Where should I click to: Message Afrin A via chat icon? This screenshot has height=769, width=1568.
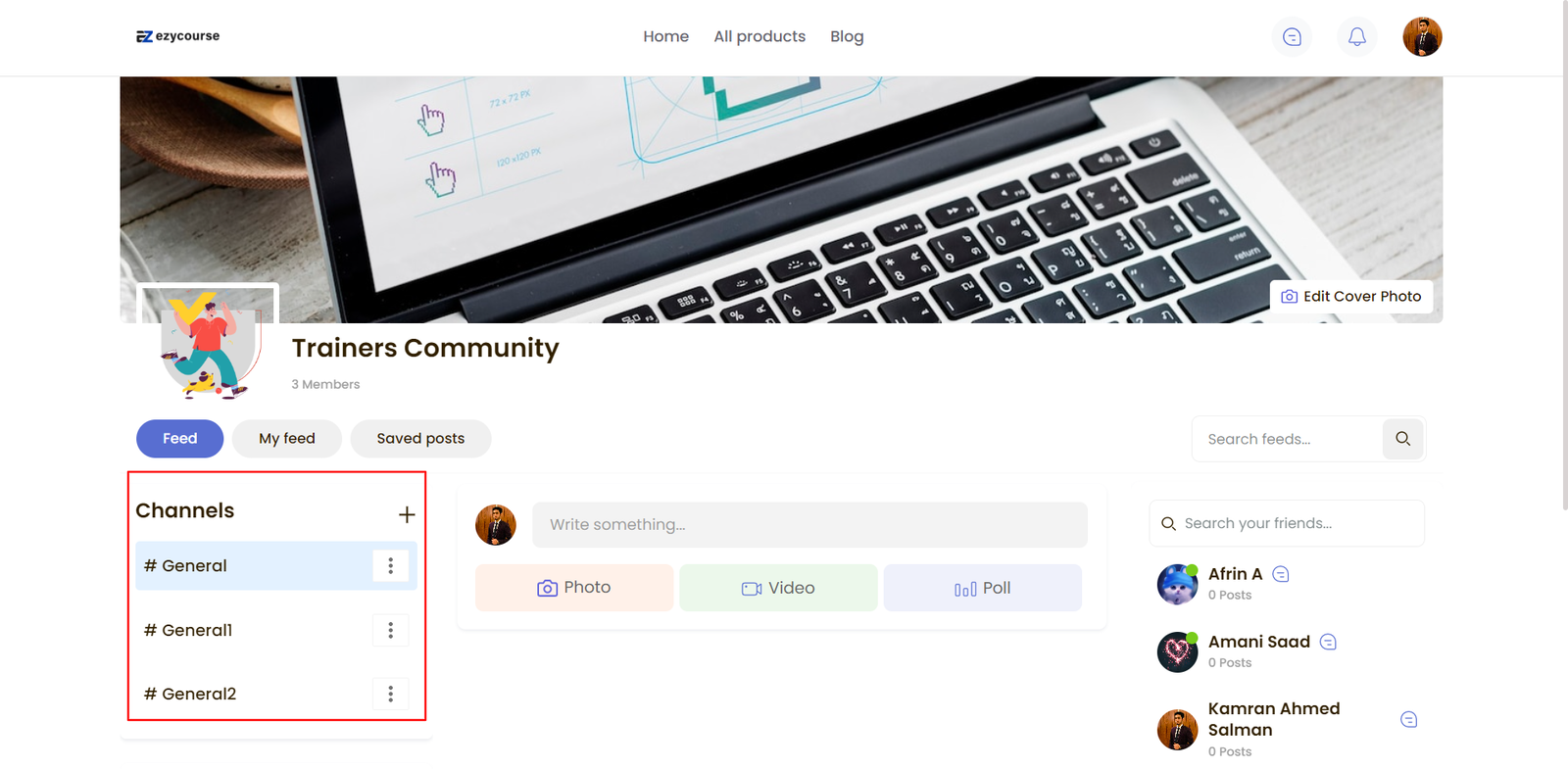[x=1281, y=574]
